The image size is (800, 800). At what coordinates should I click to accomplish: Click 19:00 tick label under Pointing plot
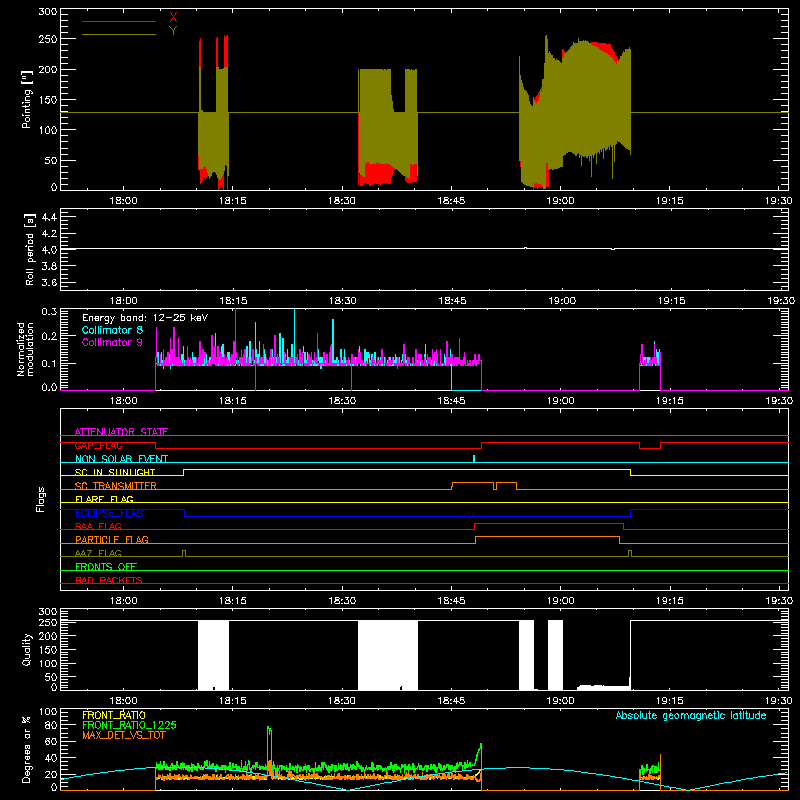pyautogui.click(x=560, y=201)
